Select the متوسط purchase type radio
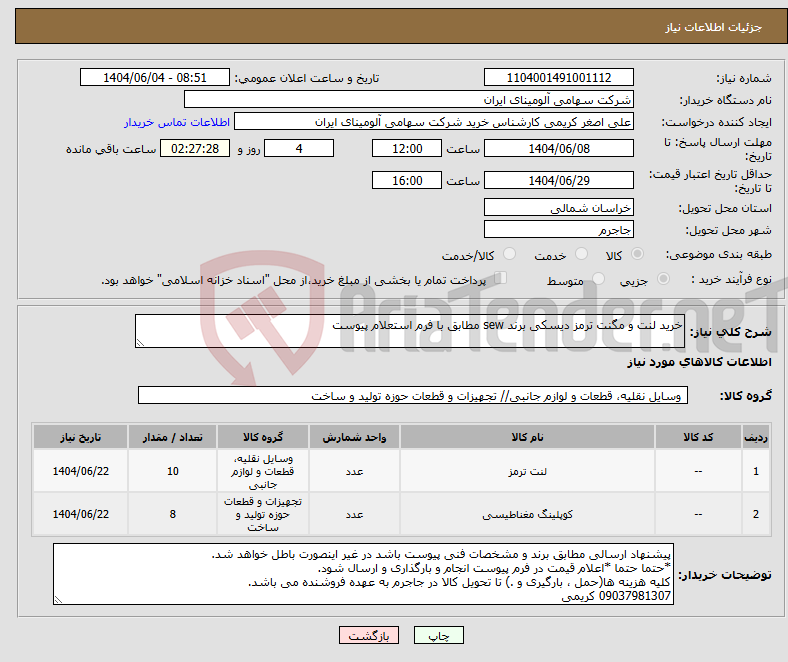The image size is (788, 662). (x=598, y=278)
